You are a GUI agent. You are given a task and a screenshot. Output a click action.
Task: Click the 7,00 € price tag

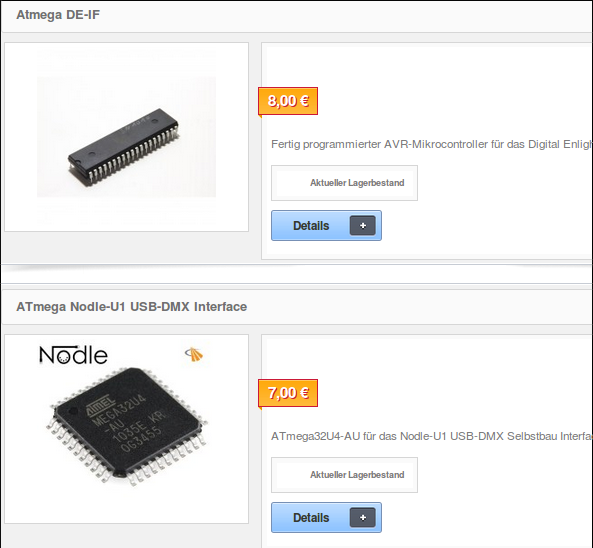(x=288, y=393)
